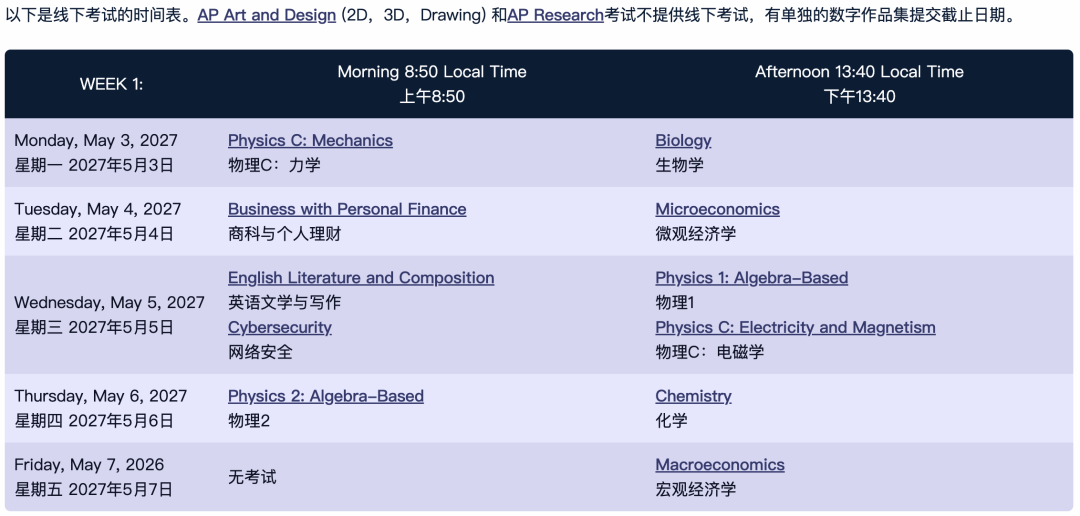Open English Literature and Composition link
Screen dimensions: 1080x516
[361, 278]
